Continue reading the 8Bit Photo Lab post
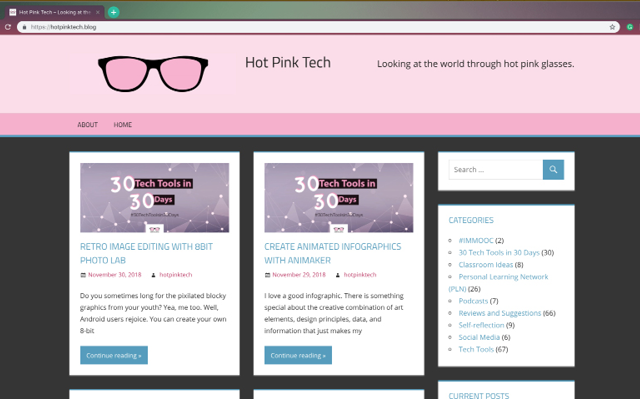 [114, 355]
